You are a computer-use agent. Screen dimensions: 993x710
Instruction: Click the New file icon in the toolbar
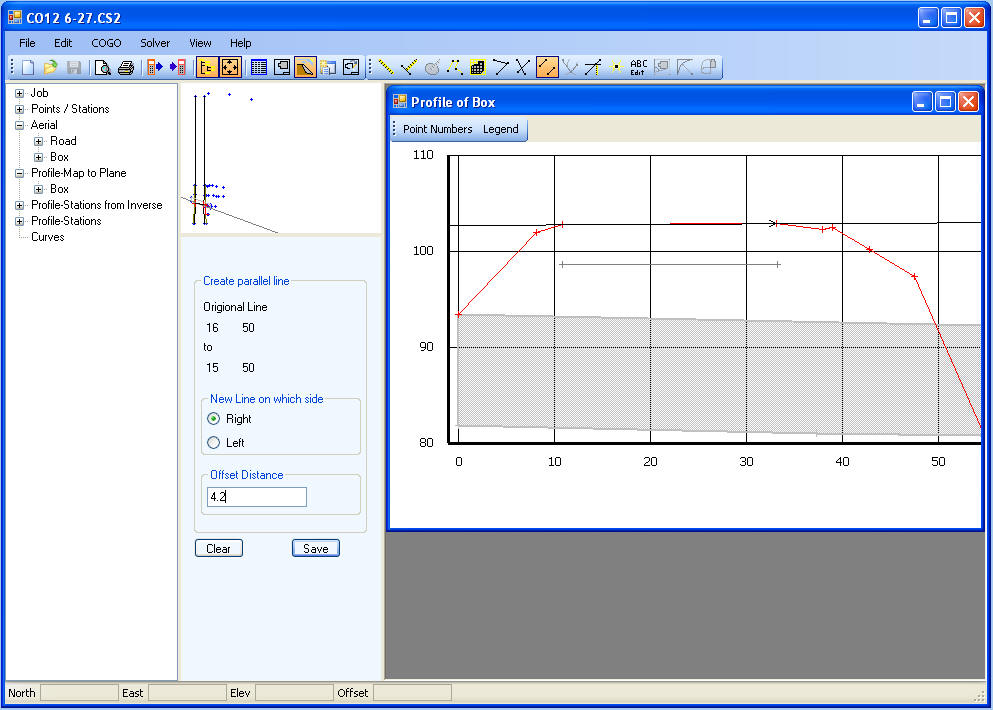click(x=28, y=67)
